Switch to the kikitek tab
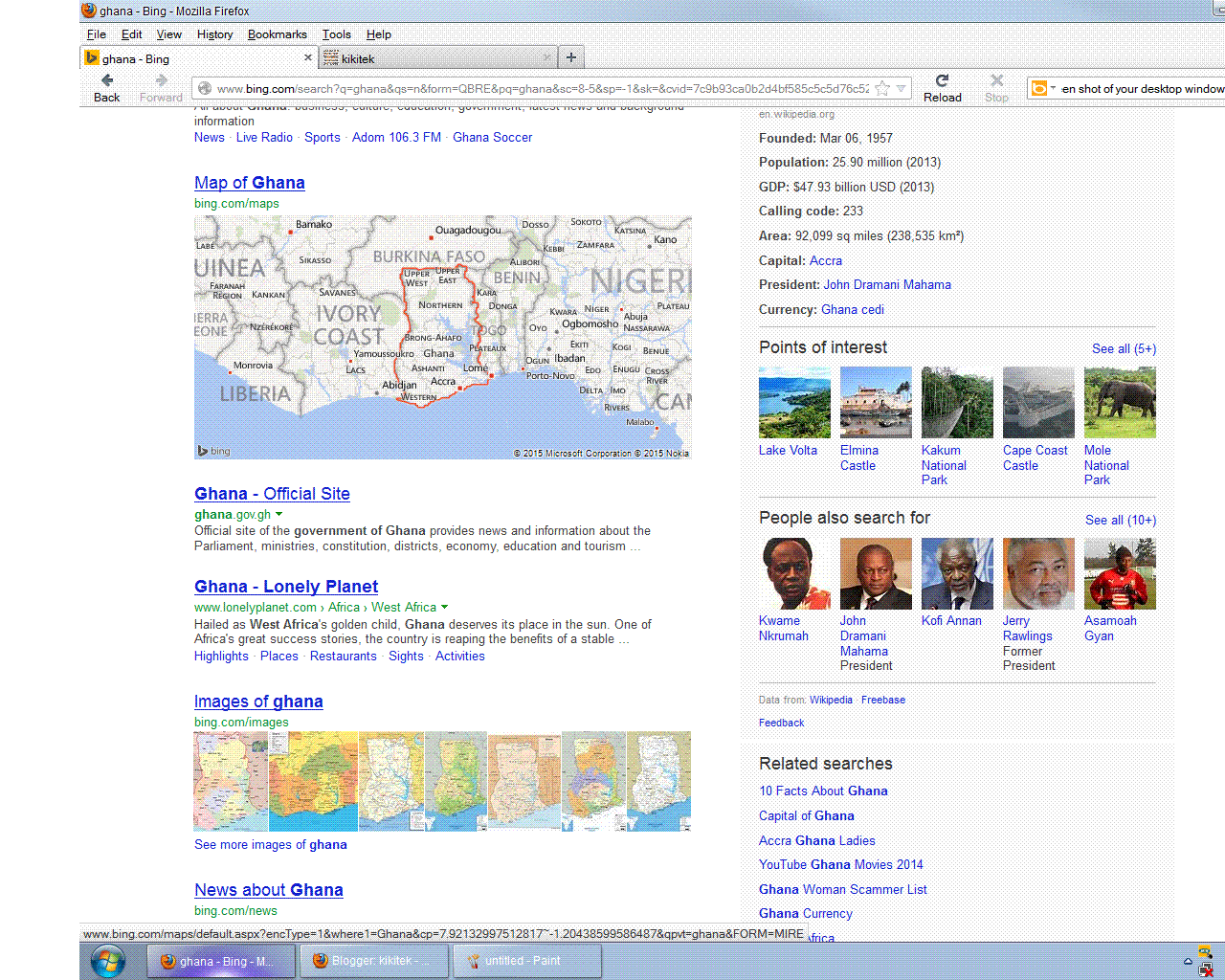 coord(438,58)
